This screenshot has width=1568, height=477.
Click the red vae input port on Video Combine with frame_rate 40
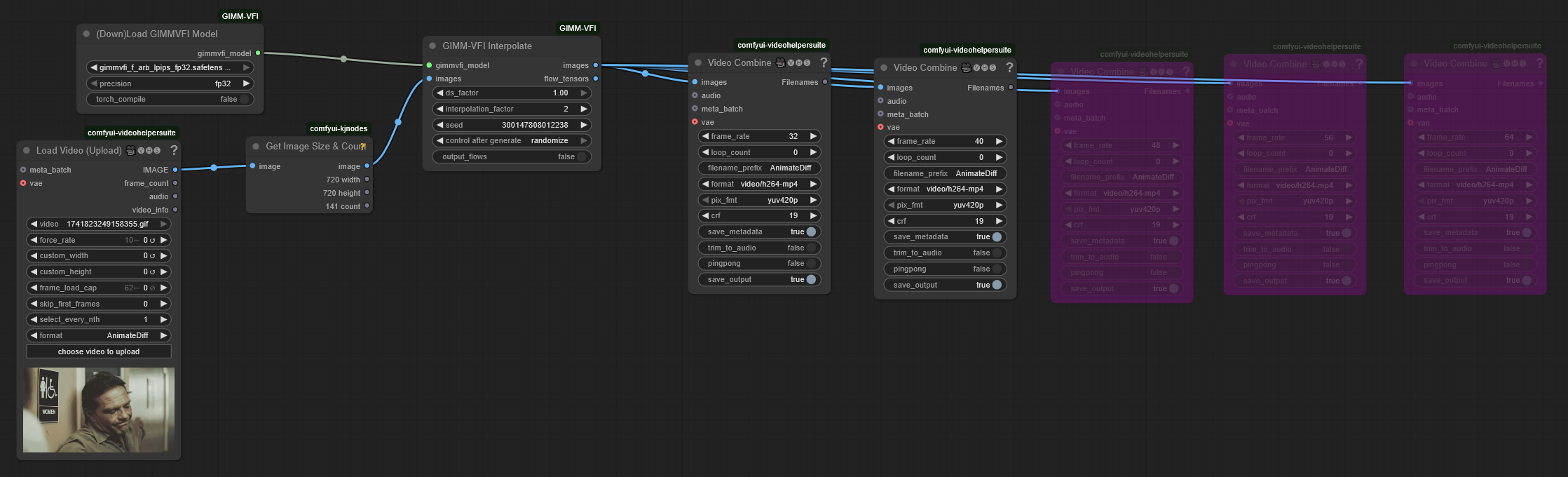click(880, 127)
